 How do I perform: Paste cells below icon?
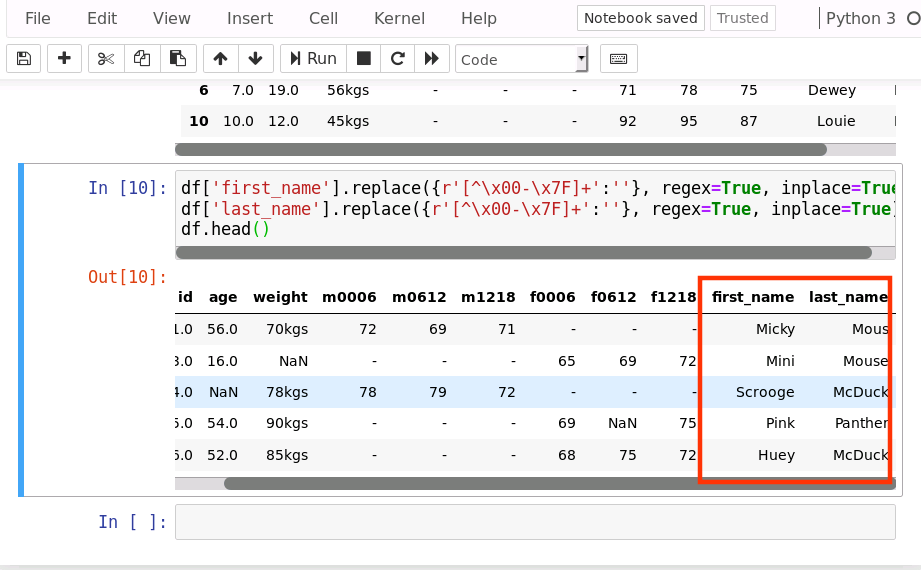pyautogui.click(x=177, y=59)
